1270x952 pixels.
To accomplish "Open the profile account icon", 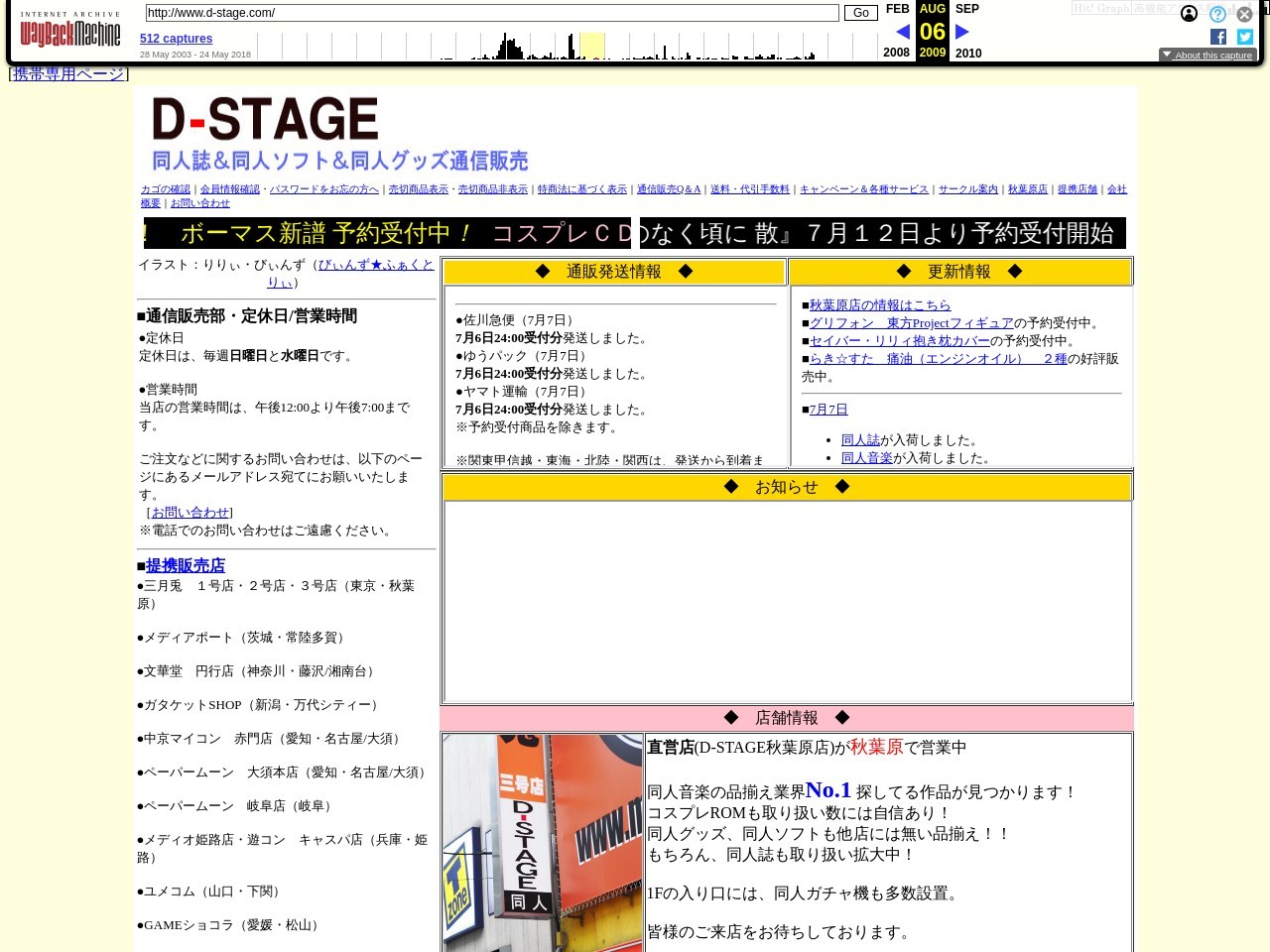I will click(1189, 15).
